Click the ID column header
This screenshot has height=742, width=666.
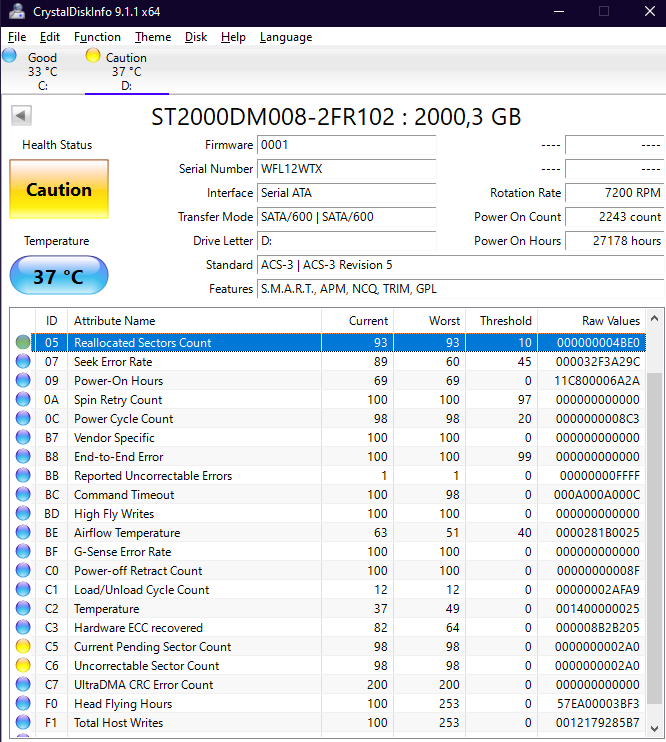(x=52, y=320)
